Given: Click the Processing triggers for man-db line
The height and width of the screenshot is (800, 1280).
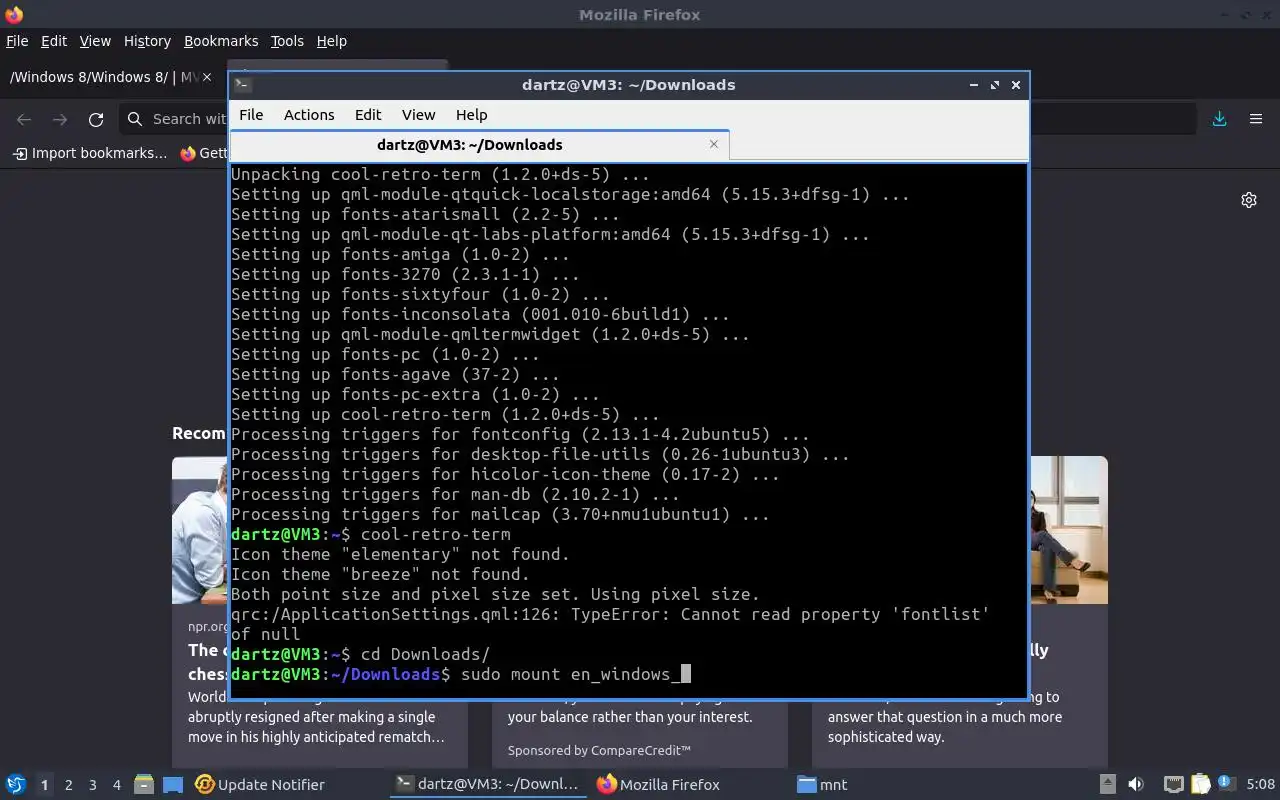Looking at the screenshot, I should point(455,494).
